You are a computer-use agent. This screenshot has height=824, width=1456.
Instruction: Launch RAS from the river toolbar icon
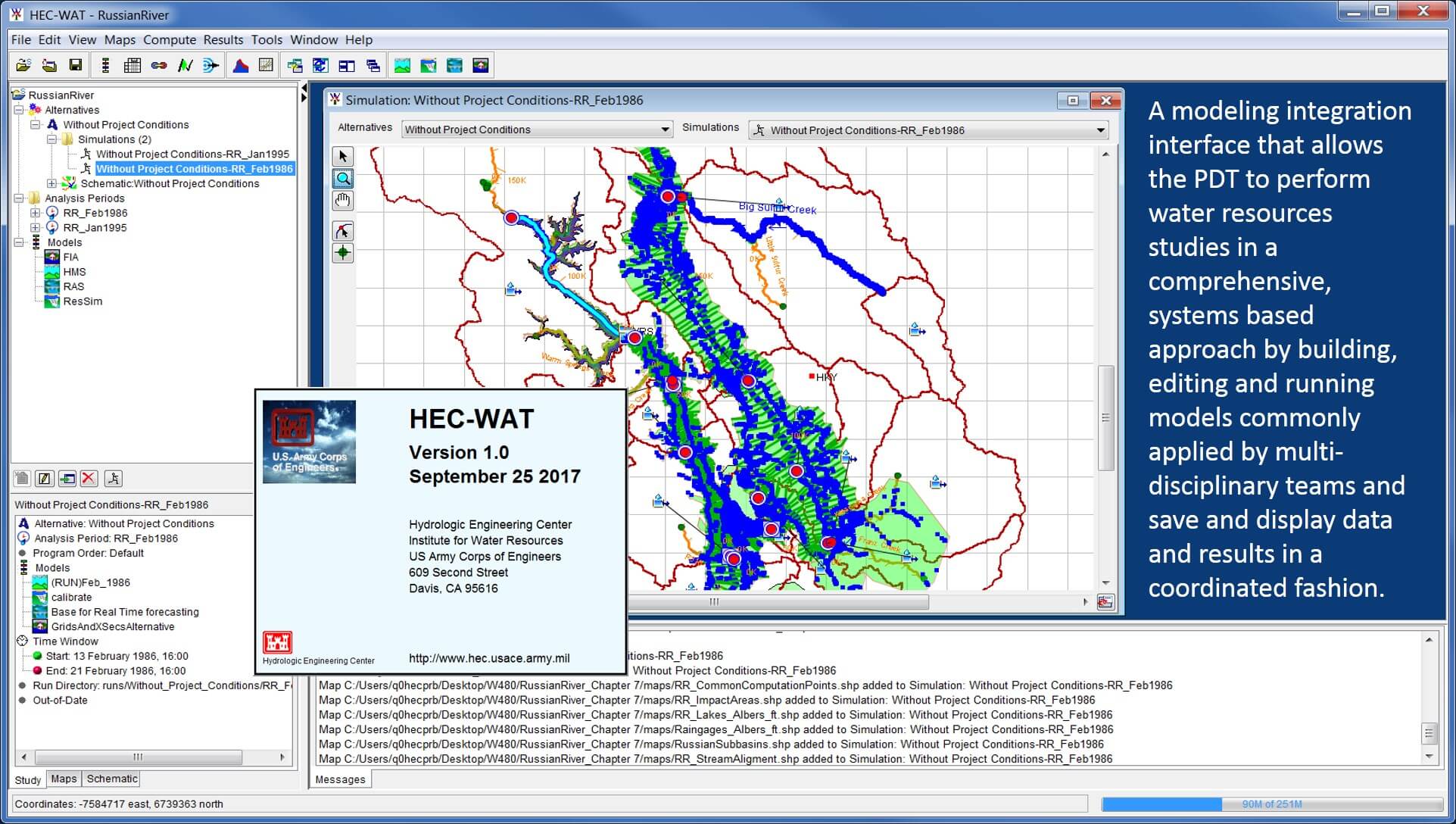pyautogui.click(x=454, y=66)
